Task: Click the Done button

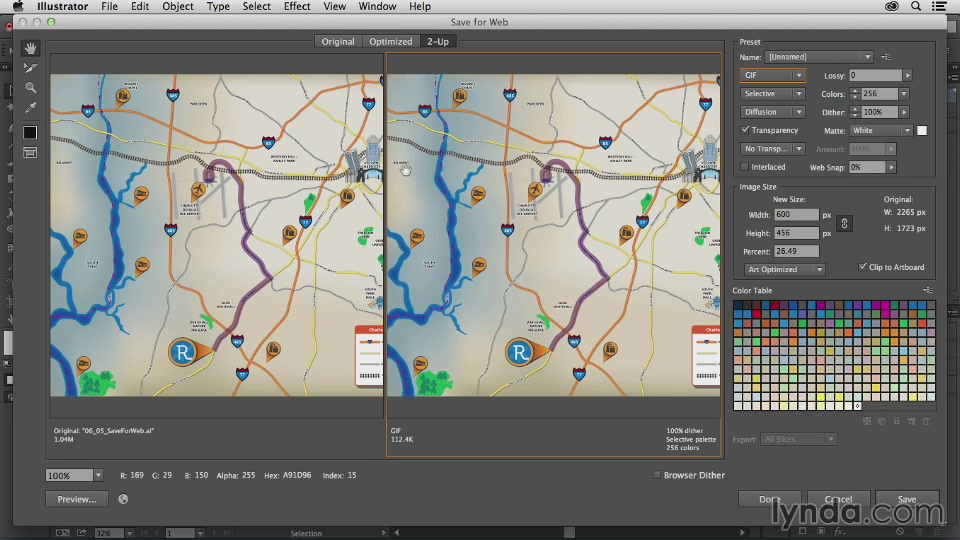Action: [770, 499]
